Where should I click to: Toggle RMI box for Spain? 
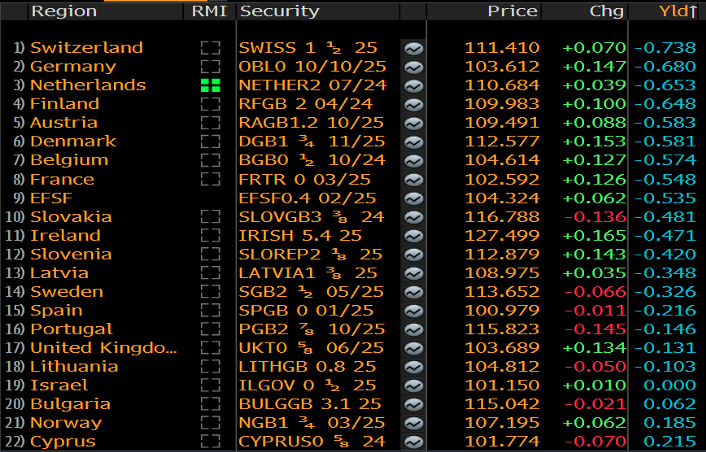210,311
